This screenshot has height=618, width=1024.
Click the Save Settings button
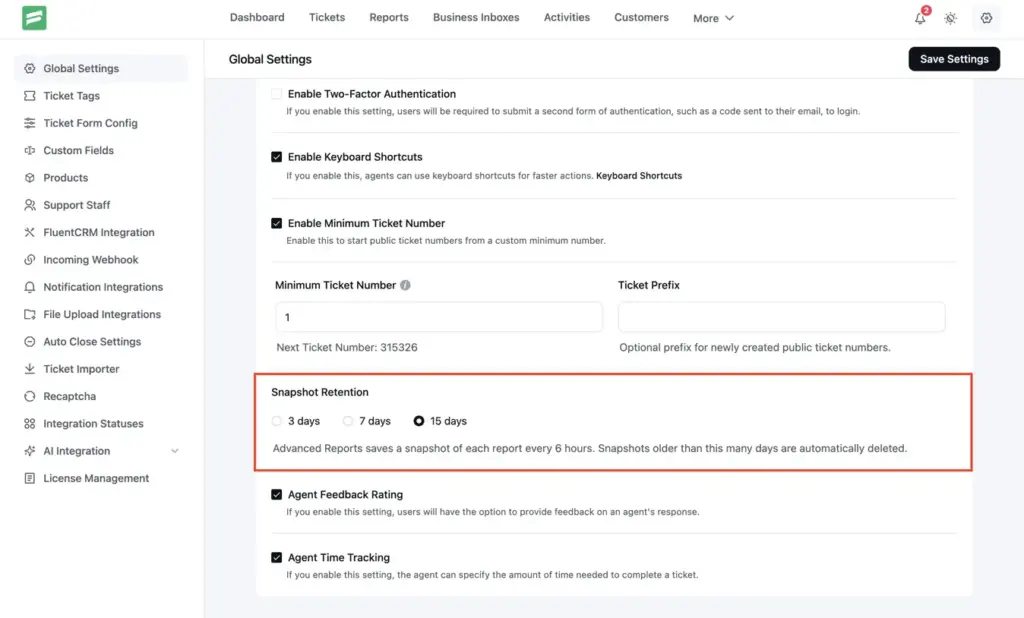[x=953, y=59]
